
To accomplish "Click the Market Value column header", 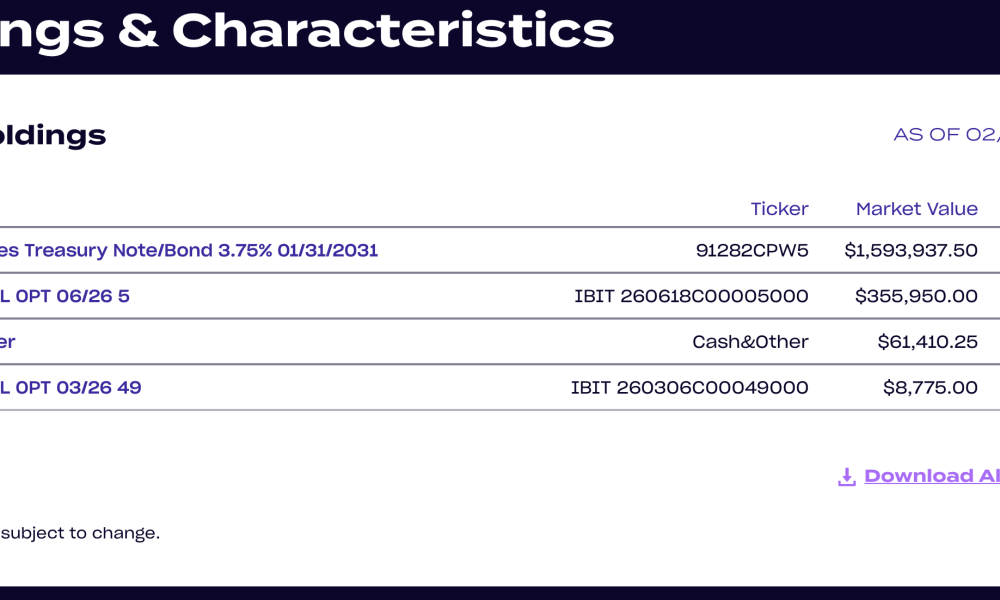I will 916,209.
